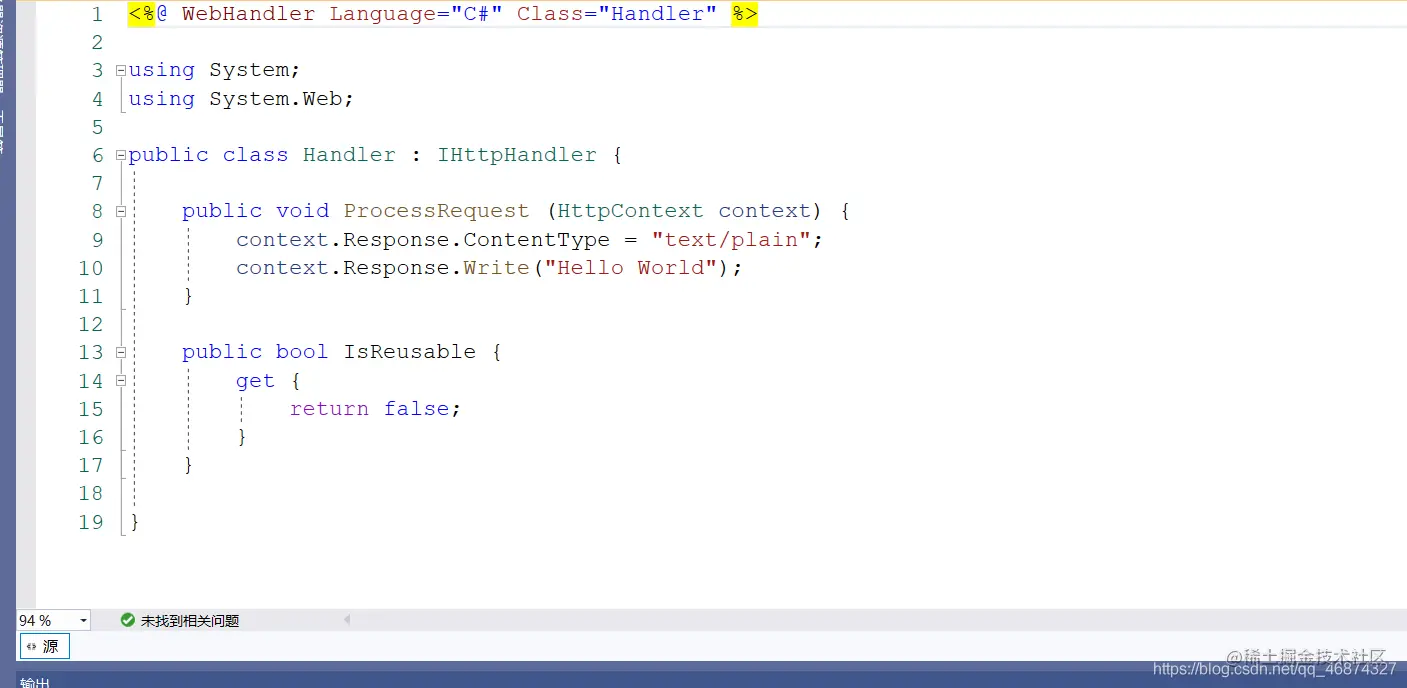Click the false literal on line 15
1407x688 pixels.
click(417, 409)
